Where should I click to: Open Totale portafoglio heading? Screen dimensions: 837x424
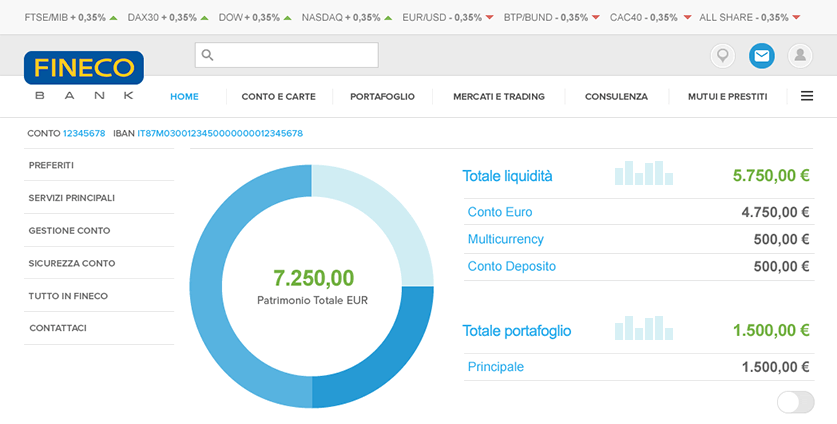pyautogui.click(x=517, y=331)
